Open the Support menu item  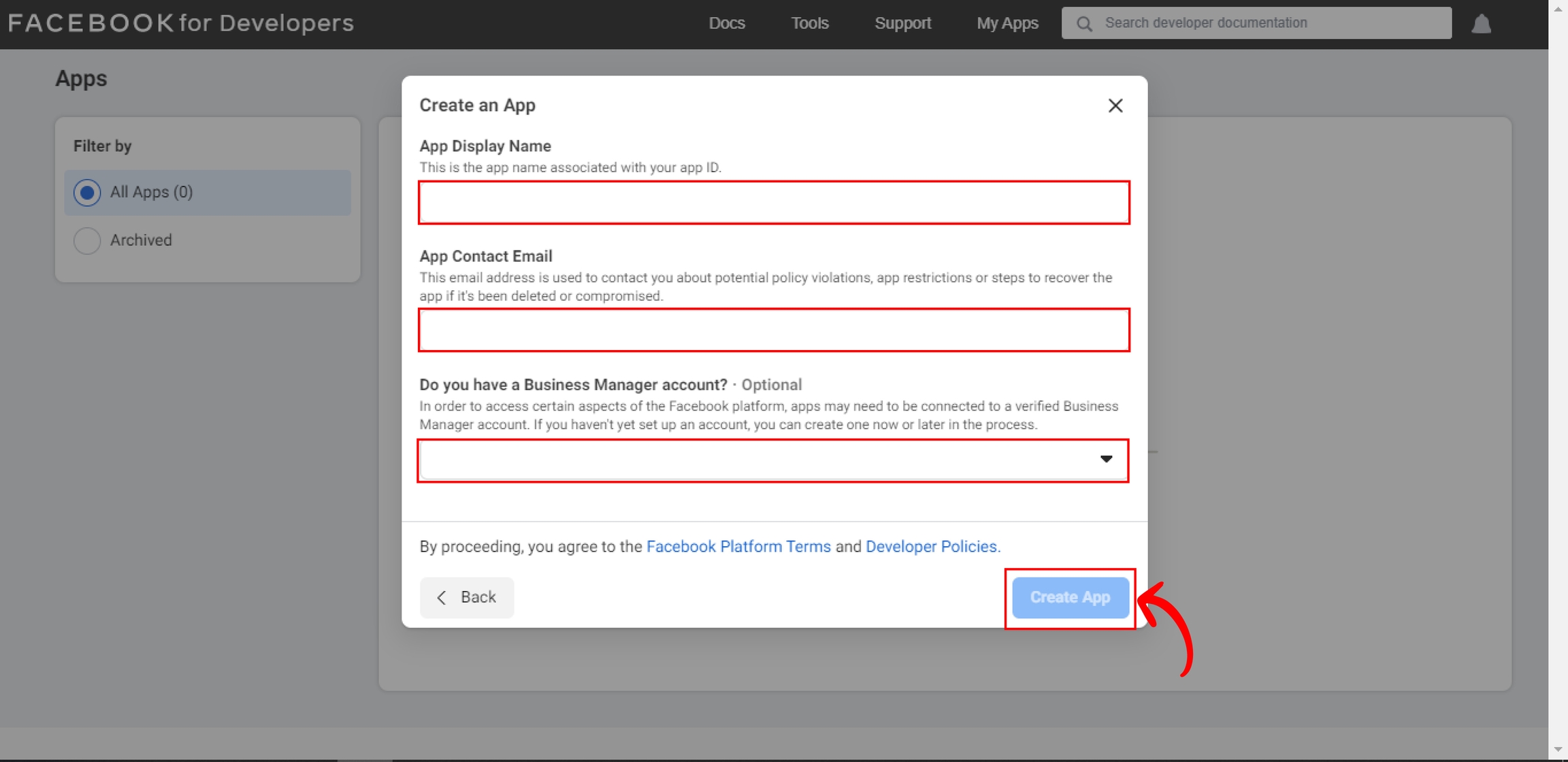(x=902, y=23)
